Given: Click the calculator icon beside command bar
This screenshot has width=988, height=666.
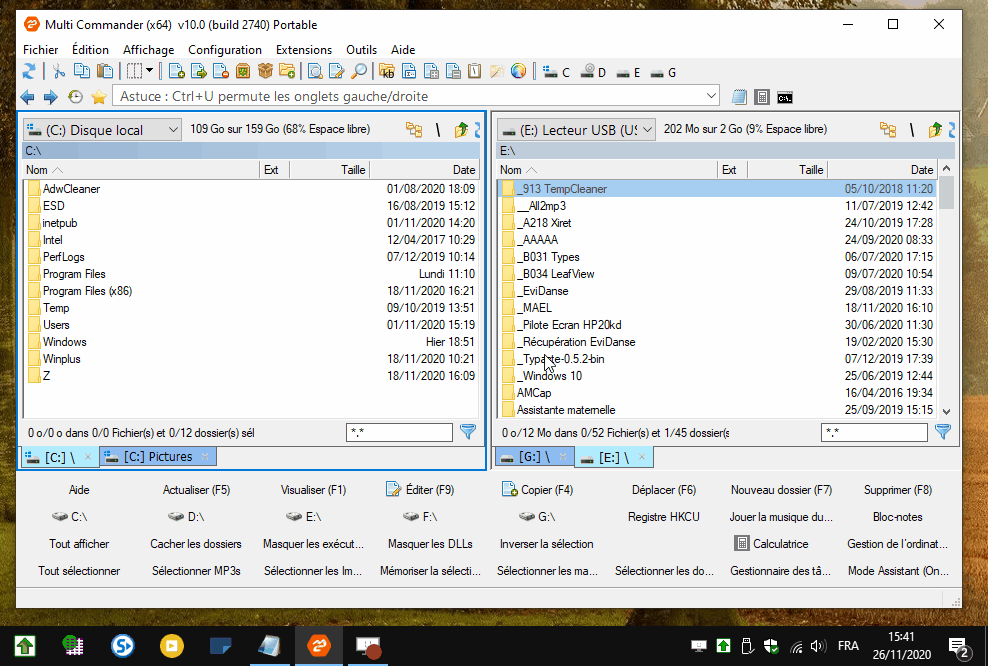Looking at the screenshot, I should point(762,97).
